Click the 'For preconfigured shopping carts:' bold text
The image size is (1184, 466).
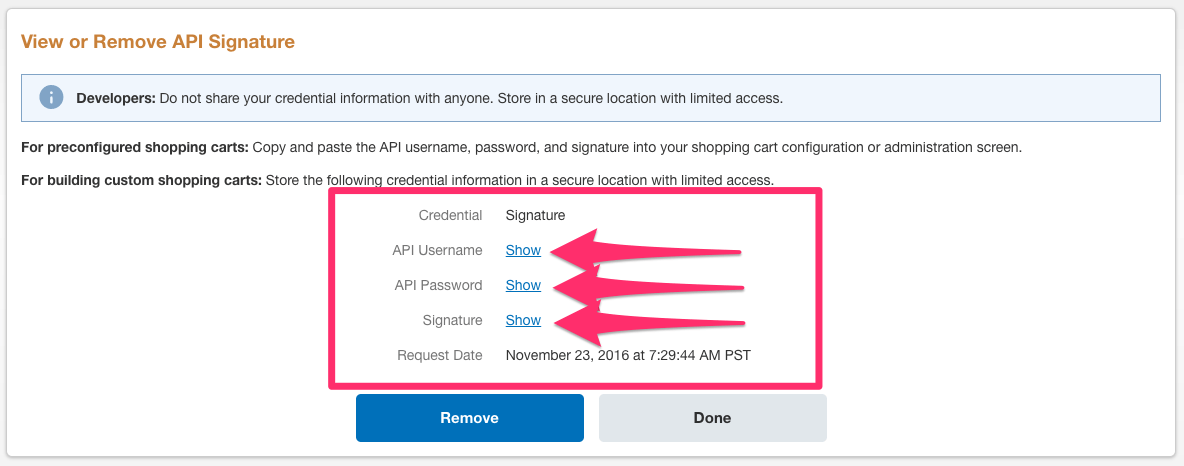pyautogui.click(x=134, y=148)
